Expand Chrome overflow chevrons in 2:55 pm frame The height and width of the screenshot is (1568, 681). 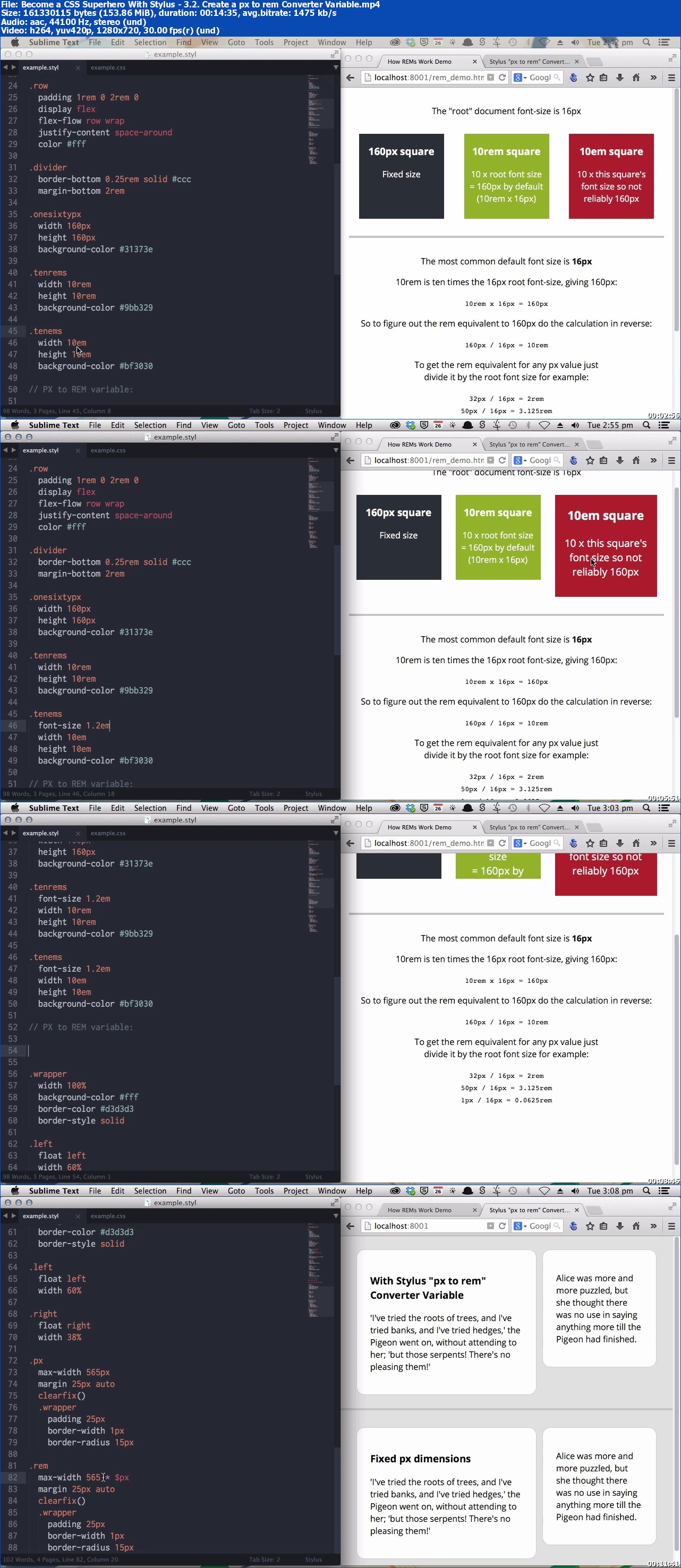[x=653, y=460]
